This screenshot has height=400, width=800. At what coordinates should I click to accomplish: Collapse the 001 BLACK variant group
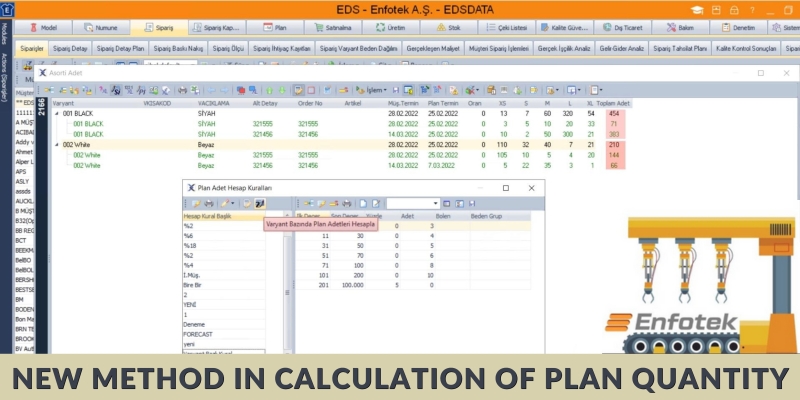tap(57, 114)
